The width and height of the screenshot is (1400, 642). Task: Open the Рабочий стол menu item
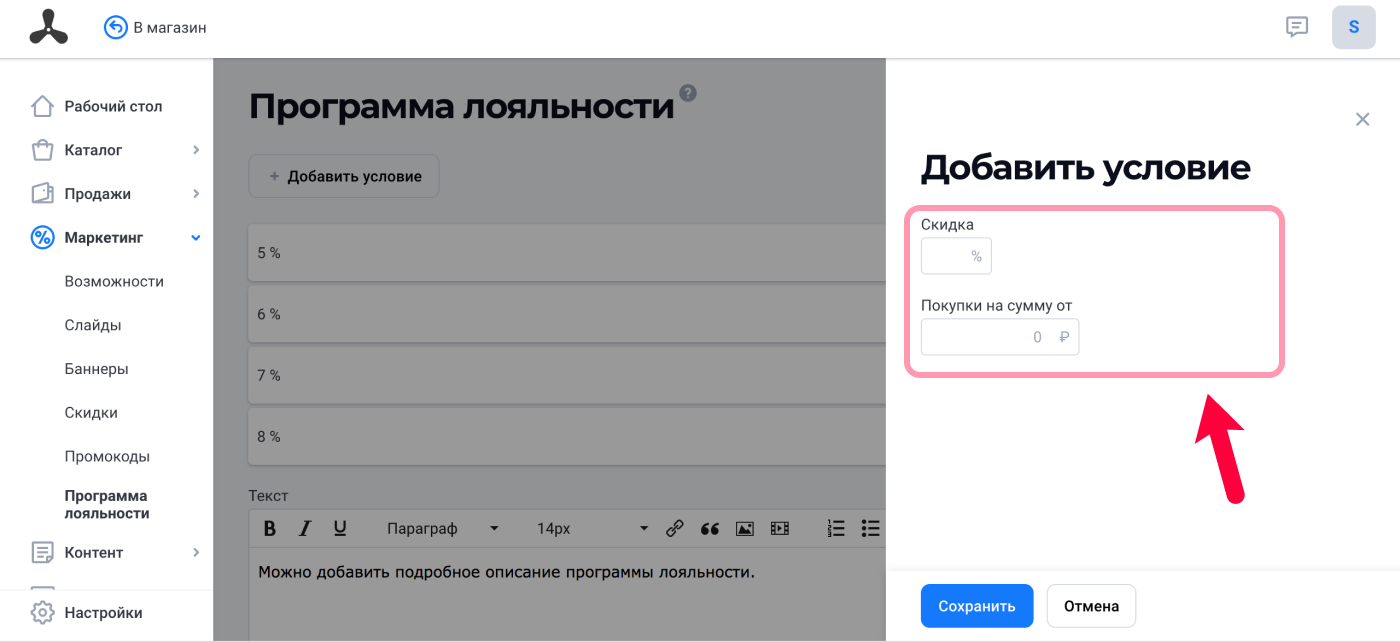113,106
